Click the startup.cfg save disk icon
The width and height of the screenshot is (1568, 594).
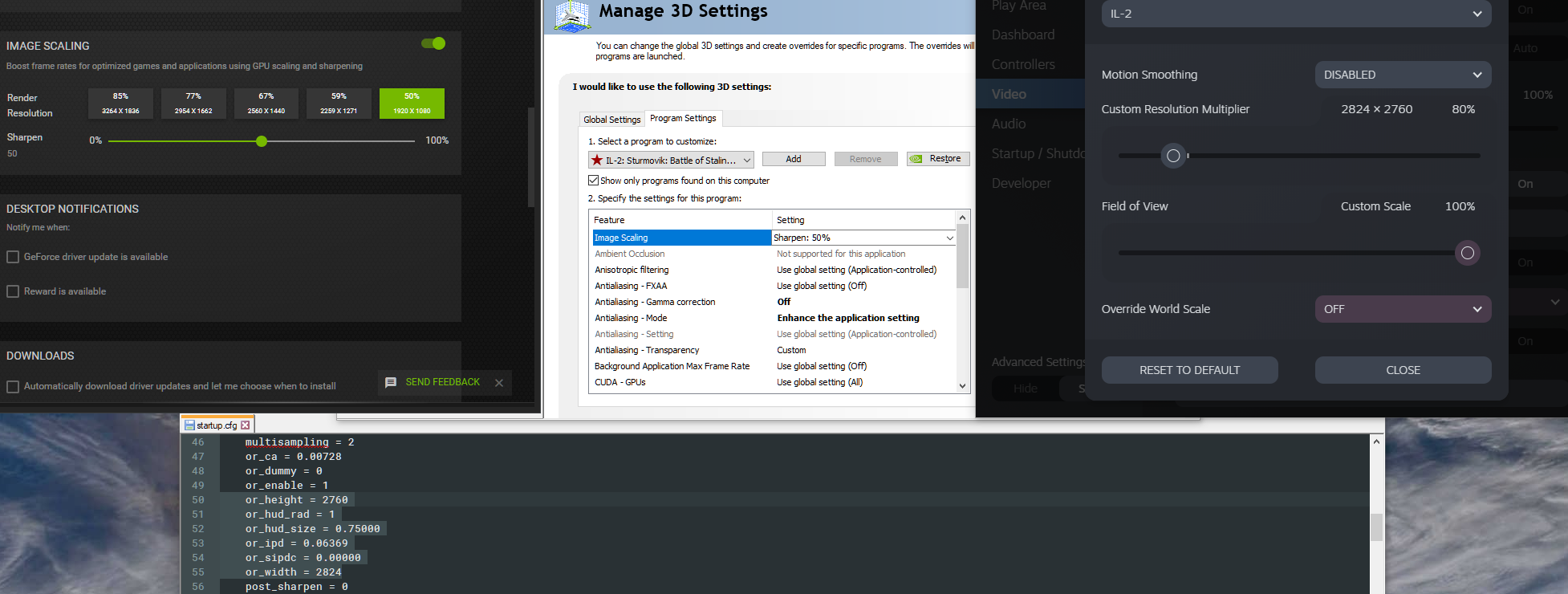point(189,425)
